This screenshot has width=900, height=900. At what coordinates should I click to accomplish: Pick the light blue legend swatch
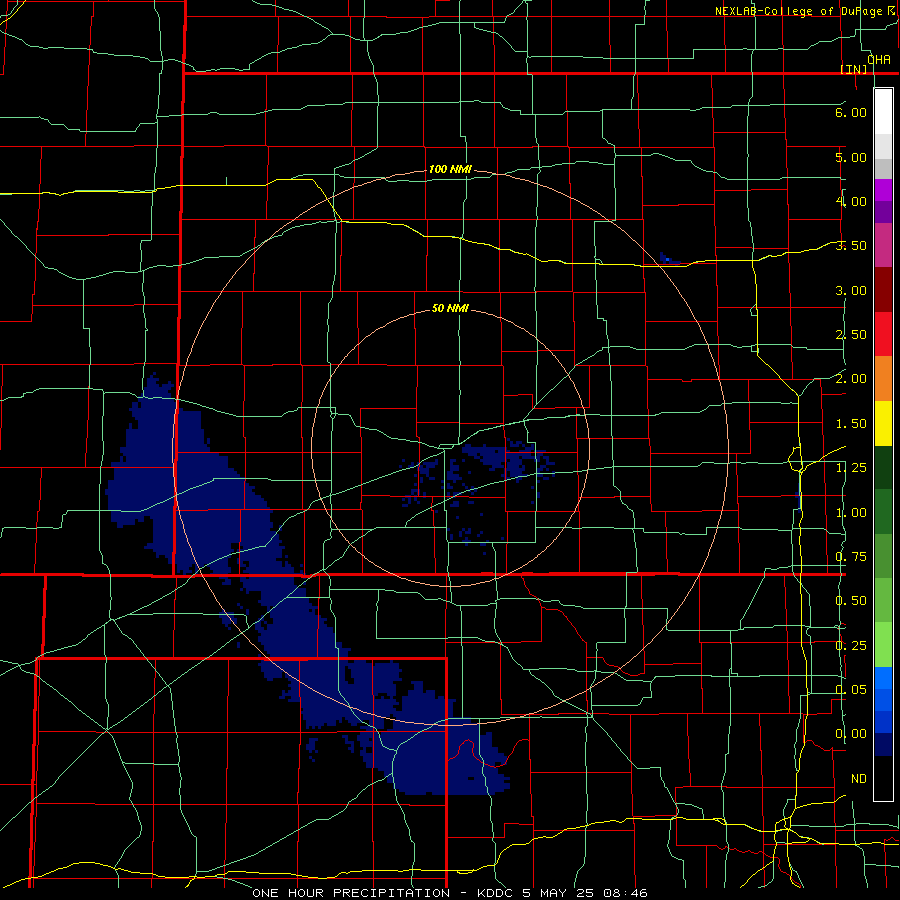click(x=883, y=678)
